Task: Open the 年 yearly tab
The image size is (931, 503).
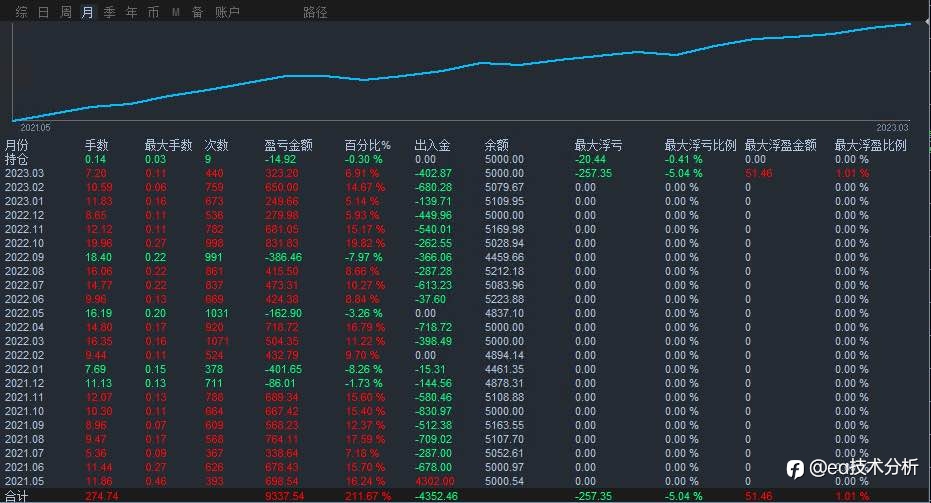Action: pos(131,12)
